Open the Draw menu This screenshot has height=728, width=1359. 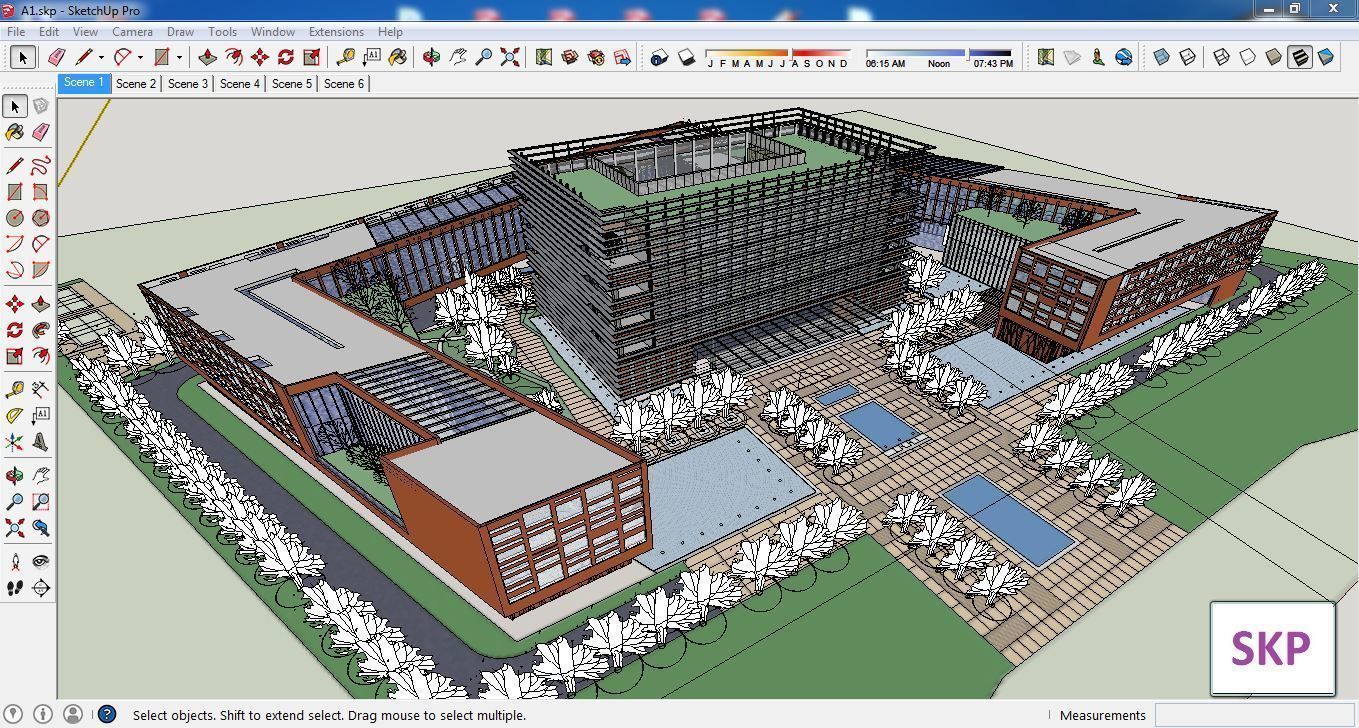tap(180, 32)
